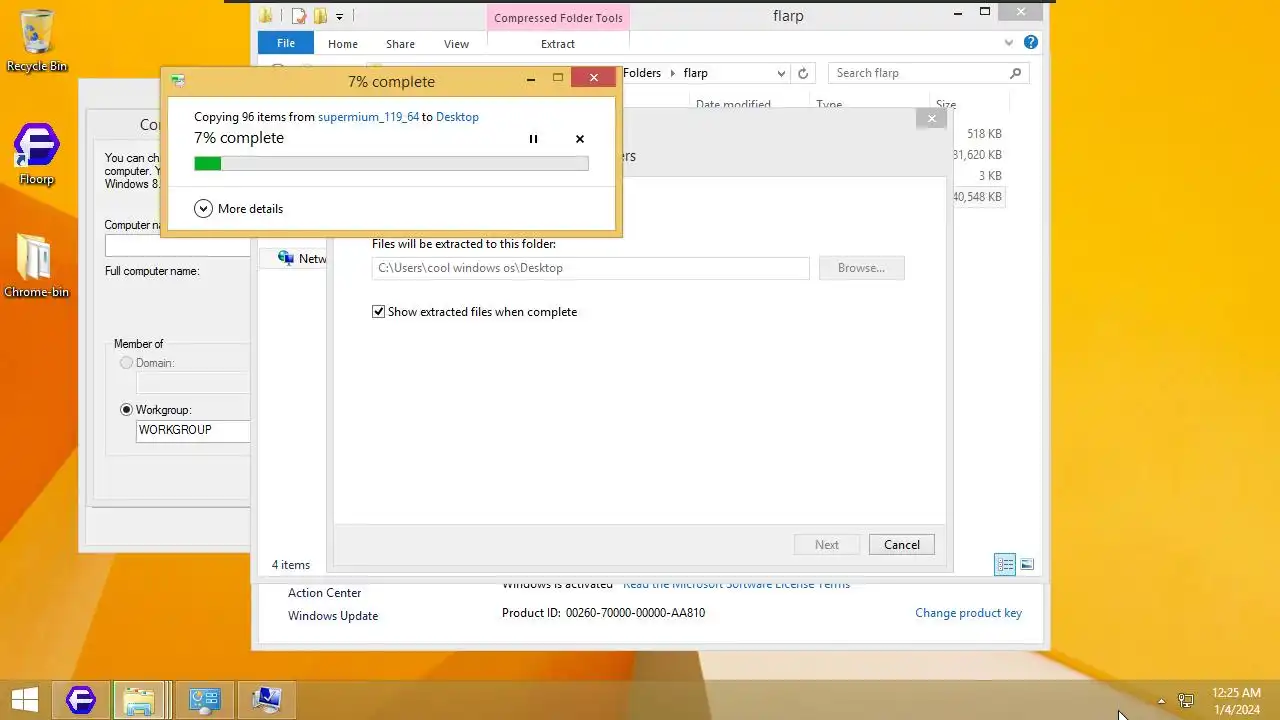Click the network tray icon
Image resolution: width=1280 pixels, height=720 pixels.
coord(1186,700)
